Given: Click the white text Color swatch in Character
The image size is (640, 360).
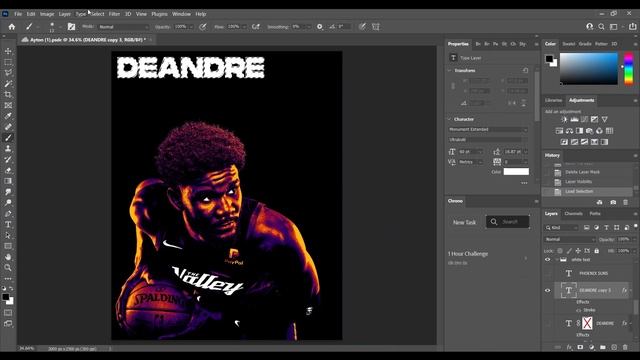Looking at the screenshot, I should pyautogui.click(x=516, y=172).
